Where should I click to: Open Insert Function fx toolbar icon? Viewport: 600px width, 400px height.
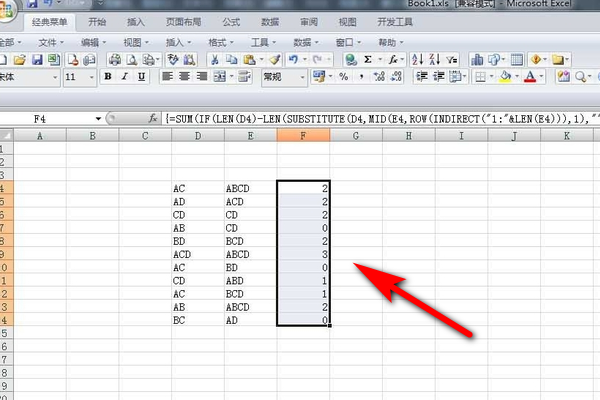(393, 60)
